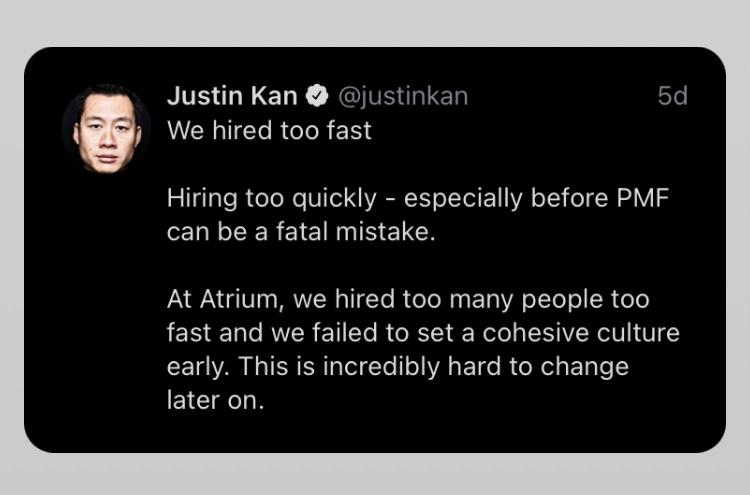The image size is (750, 495).
Task: Select the "We hired too fast" line
Action: pyautogui.click(x=269, y=131)
